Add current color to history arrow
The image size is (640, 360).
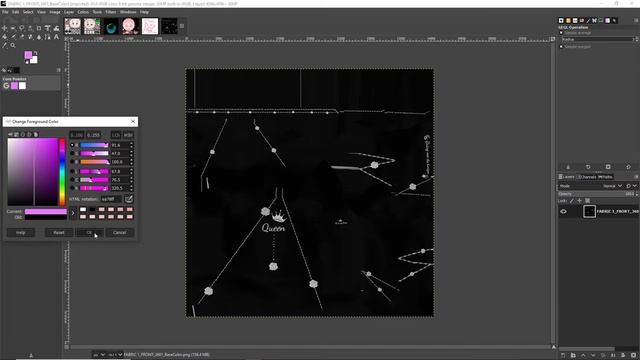point(73,213)
